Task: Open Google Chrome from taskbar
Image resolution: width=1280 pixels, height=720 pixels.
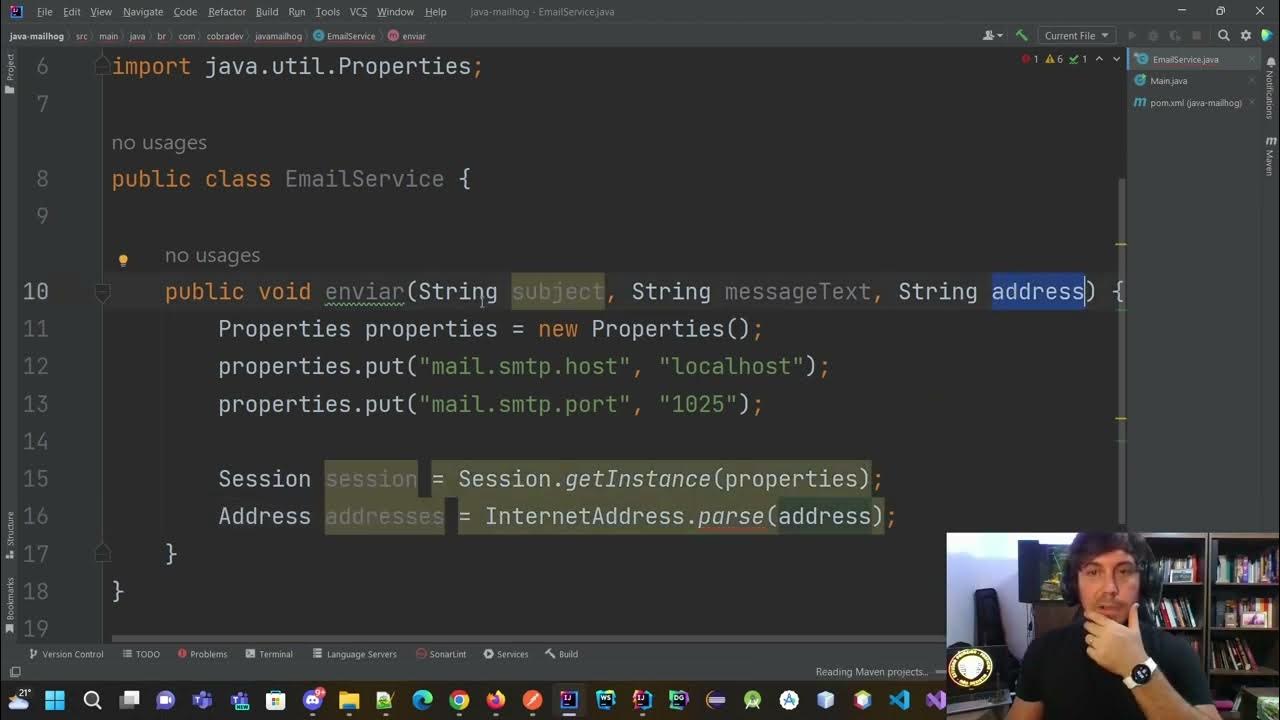Action: (459, 700)
